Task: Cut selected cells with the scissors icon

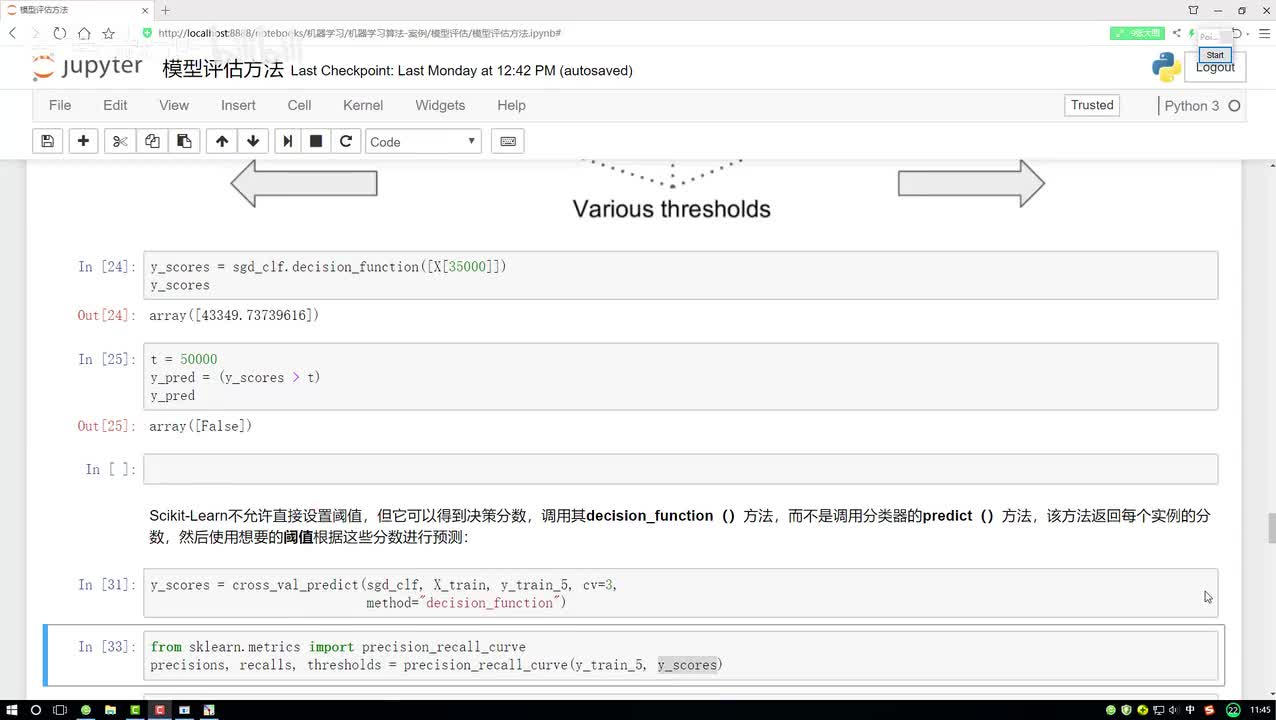Action: pos(120,141)
